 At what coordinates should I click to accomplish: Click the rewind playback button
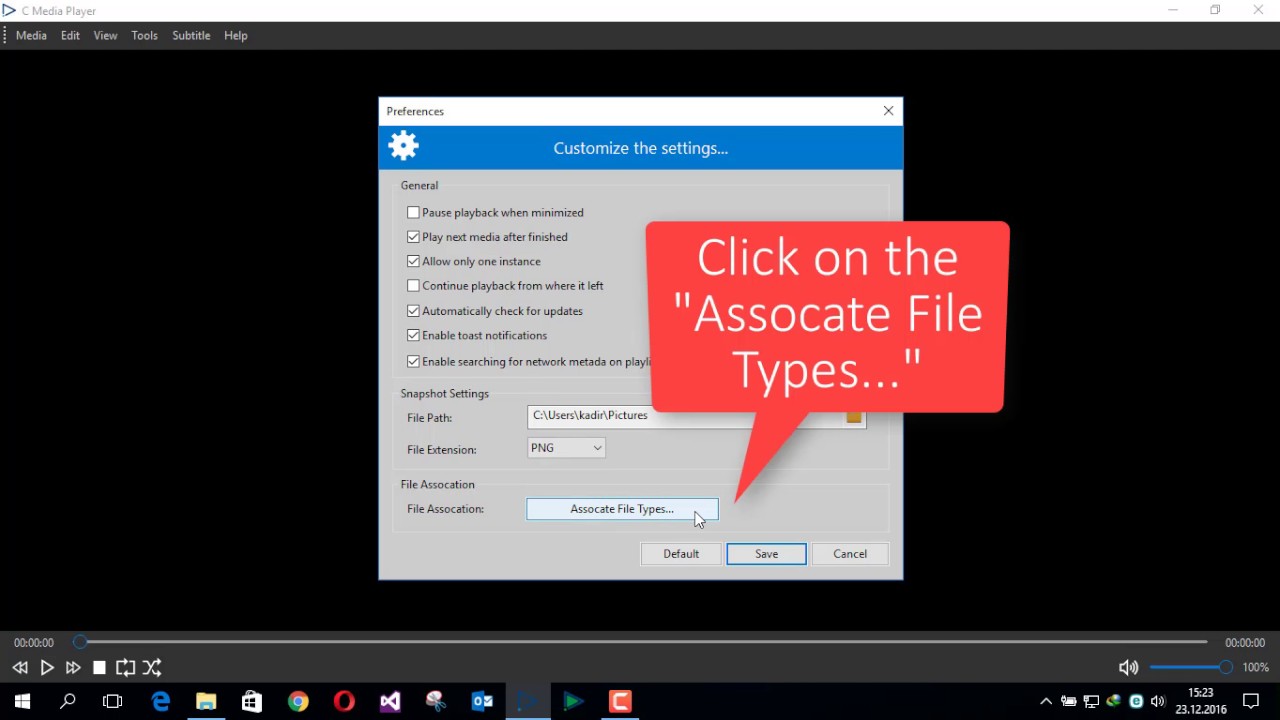coord(20,667)
